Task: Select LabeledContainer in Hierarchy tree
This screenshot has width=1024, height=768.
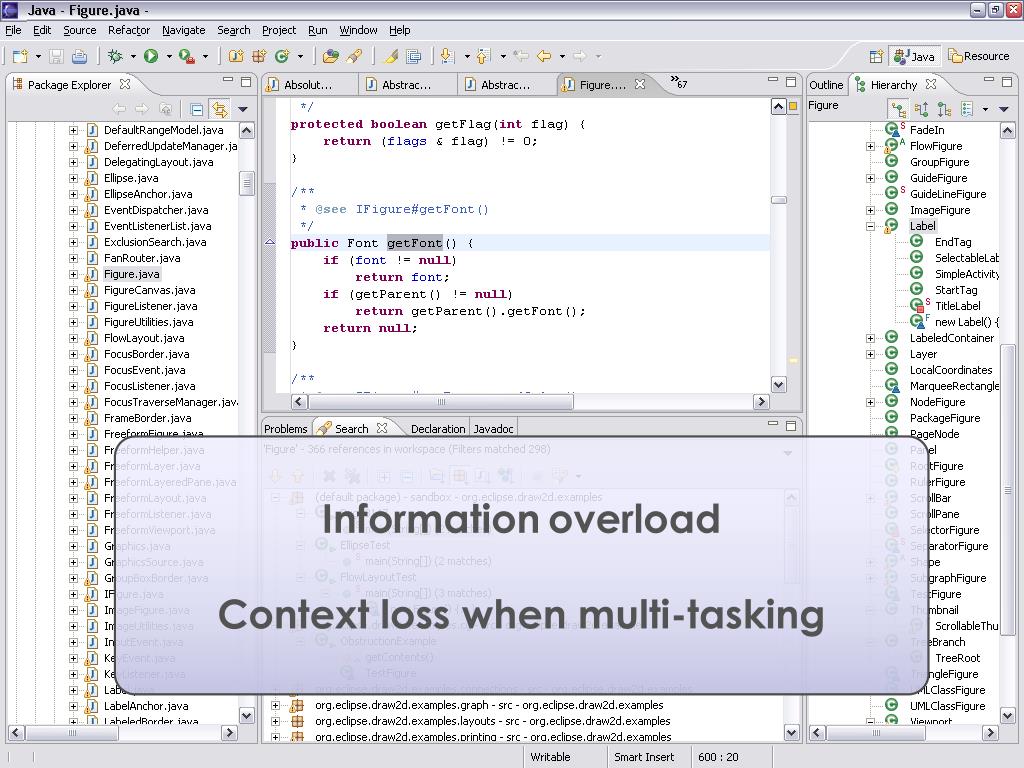Action: (952, 338)
